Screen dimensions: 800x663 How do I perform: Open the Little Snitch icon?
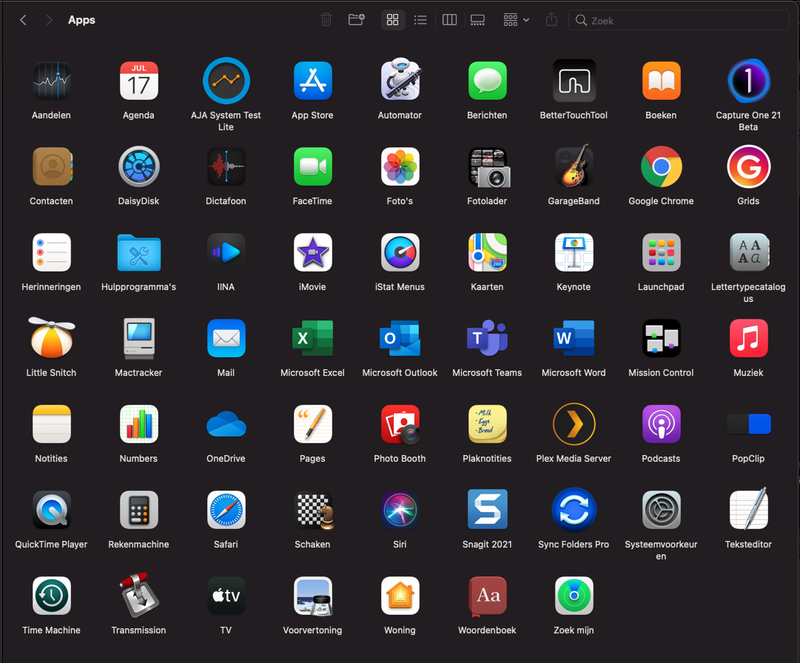tap(52, 337)
